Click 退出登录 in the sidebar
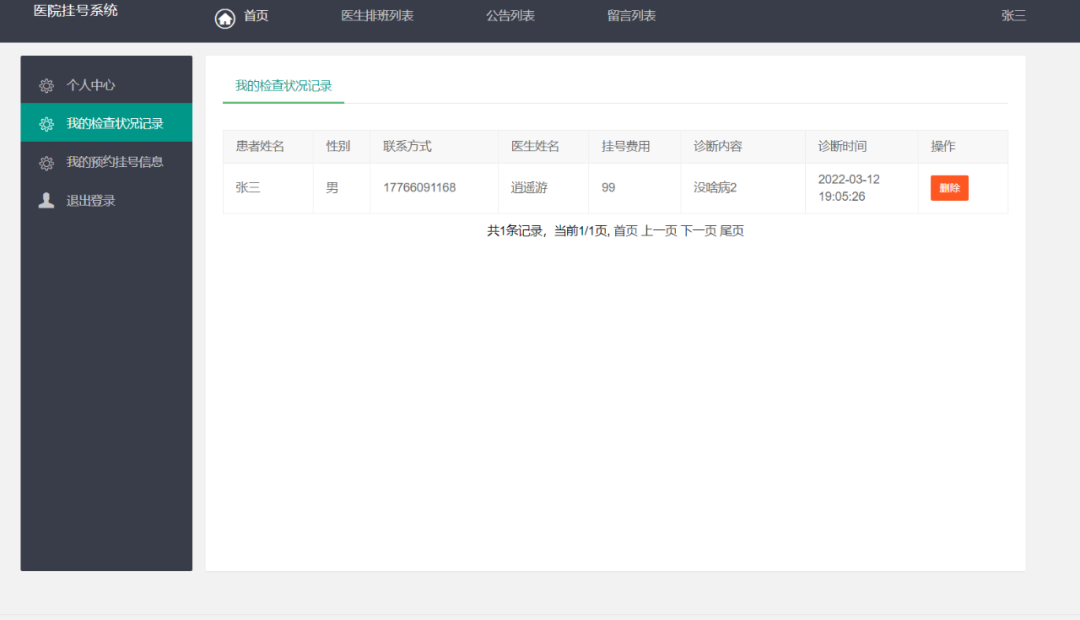 (x=106, y=200)
